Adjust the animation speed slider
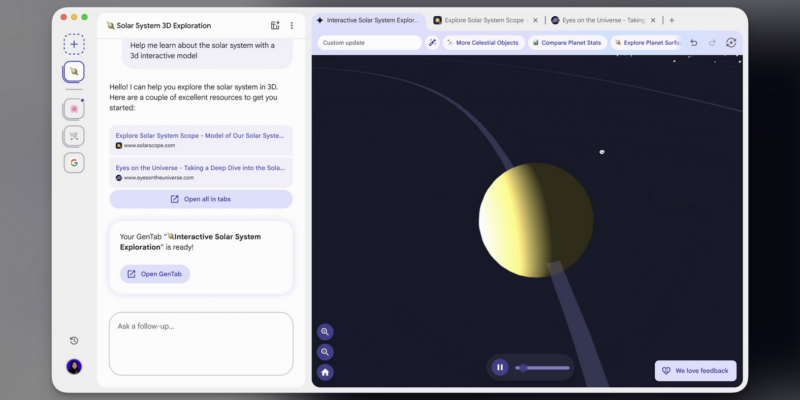The image size is (800, 400). point(543,367)
